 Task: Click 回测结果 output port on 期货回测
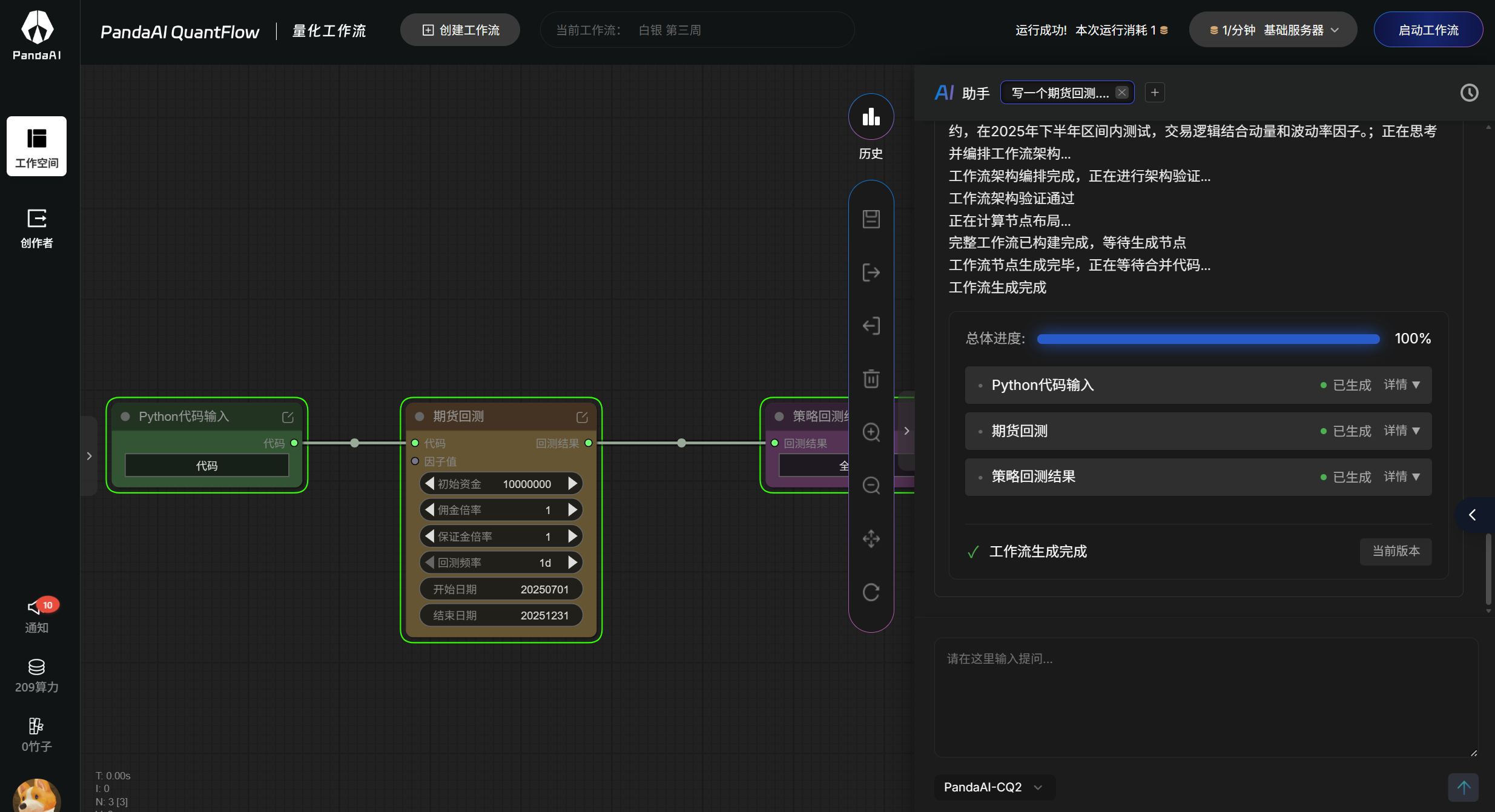pos(589,443)
